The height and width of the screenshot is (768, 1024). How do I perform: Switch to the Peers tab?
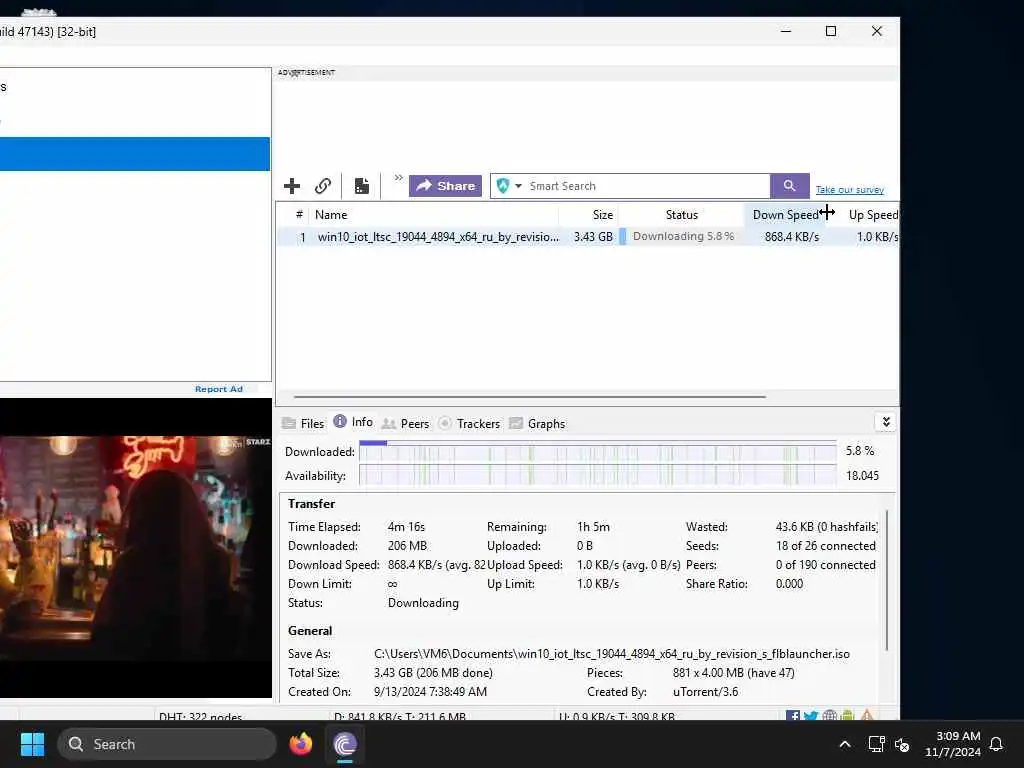click(x=406, y=423)
